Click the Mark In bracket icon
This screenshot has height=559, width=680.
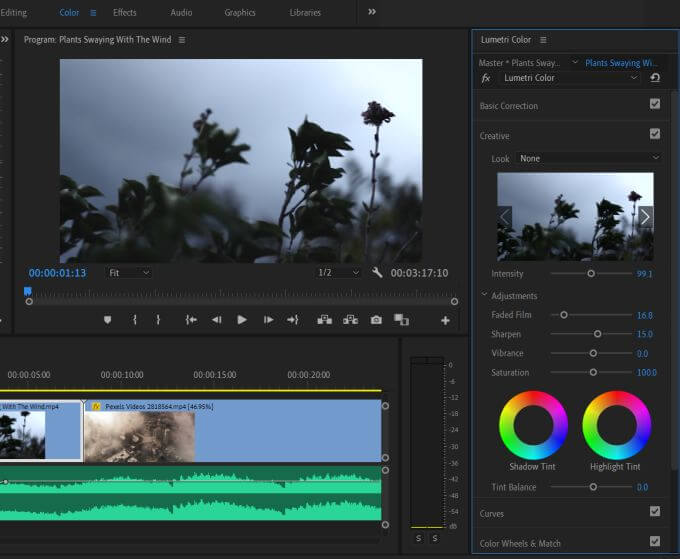pyautogui.click(x=134, y=320)
